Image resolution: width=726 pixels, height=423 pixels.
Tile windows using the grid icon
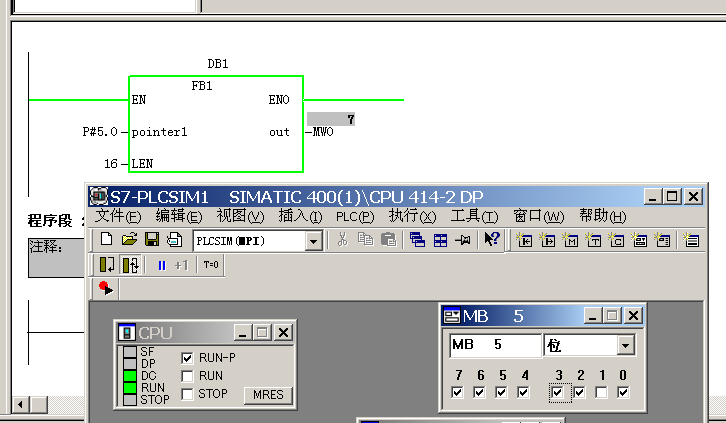[440, 240]
